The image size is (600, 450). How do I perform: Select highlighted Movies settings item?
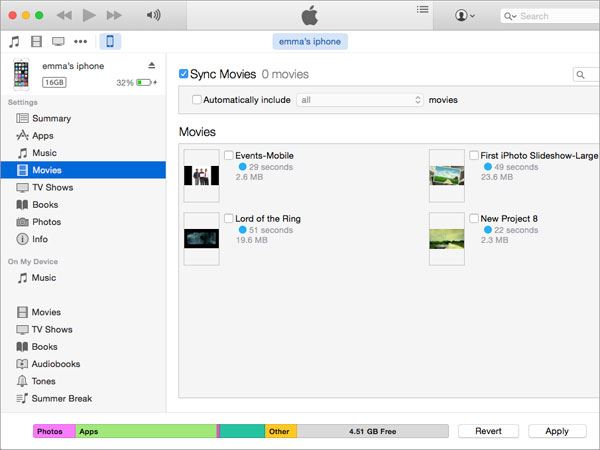click(83, 170)
